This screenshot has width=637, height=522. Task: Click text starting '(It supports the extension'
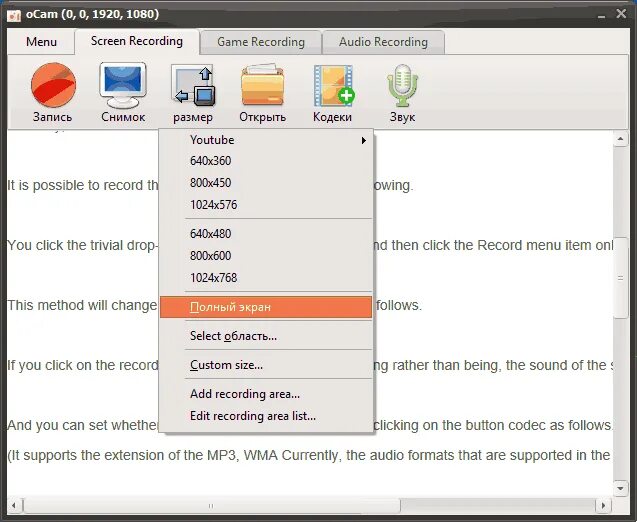point(309,455)
